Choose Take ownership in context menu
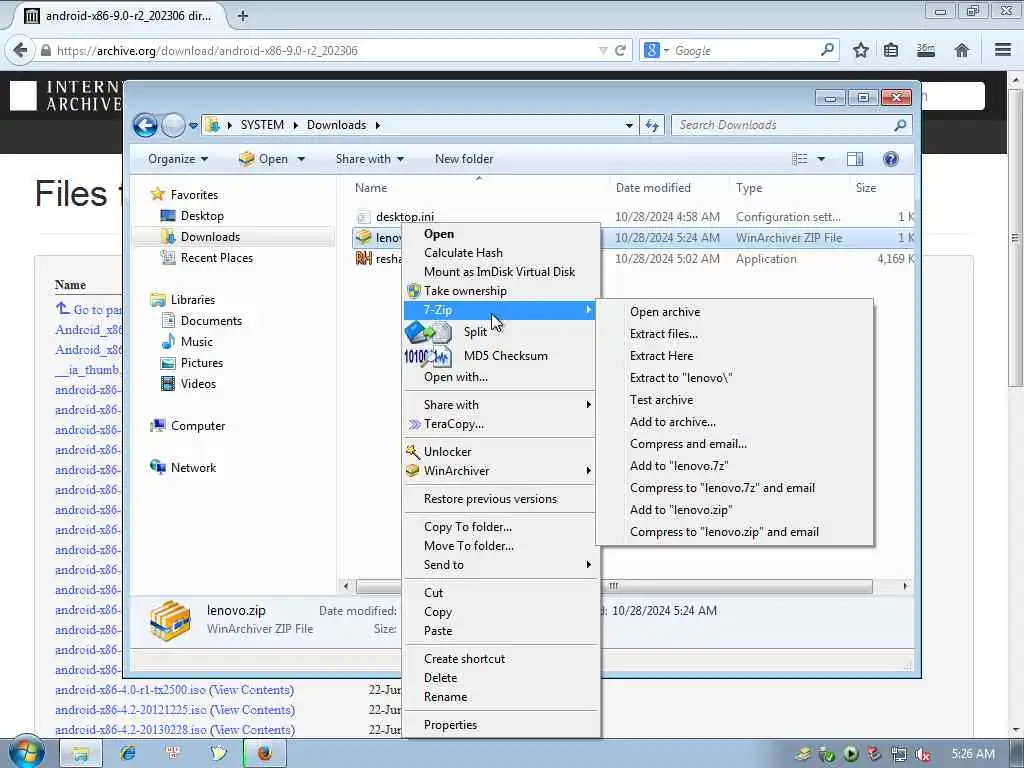The width and height of the screenshot is (1024, 768). click(x=465, y=291)
